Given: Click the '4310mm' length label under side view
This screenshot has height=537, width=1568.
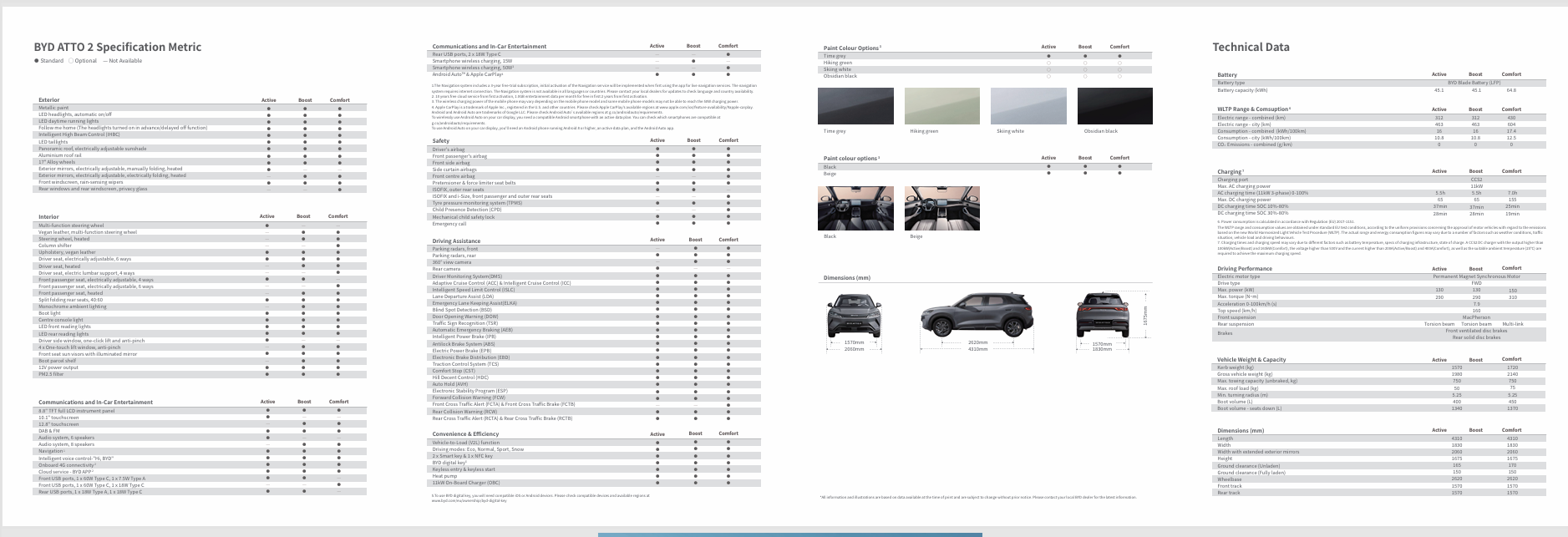Looking at the screenshot, I should 977,349.
